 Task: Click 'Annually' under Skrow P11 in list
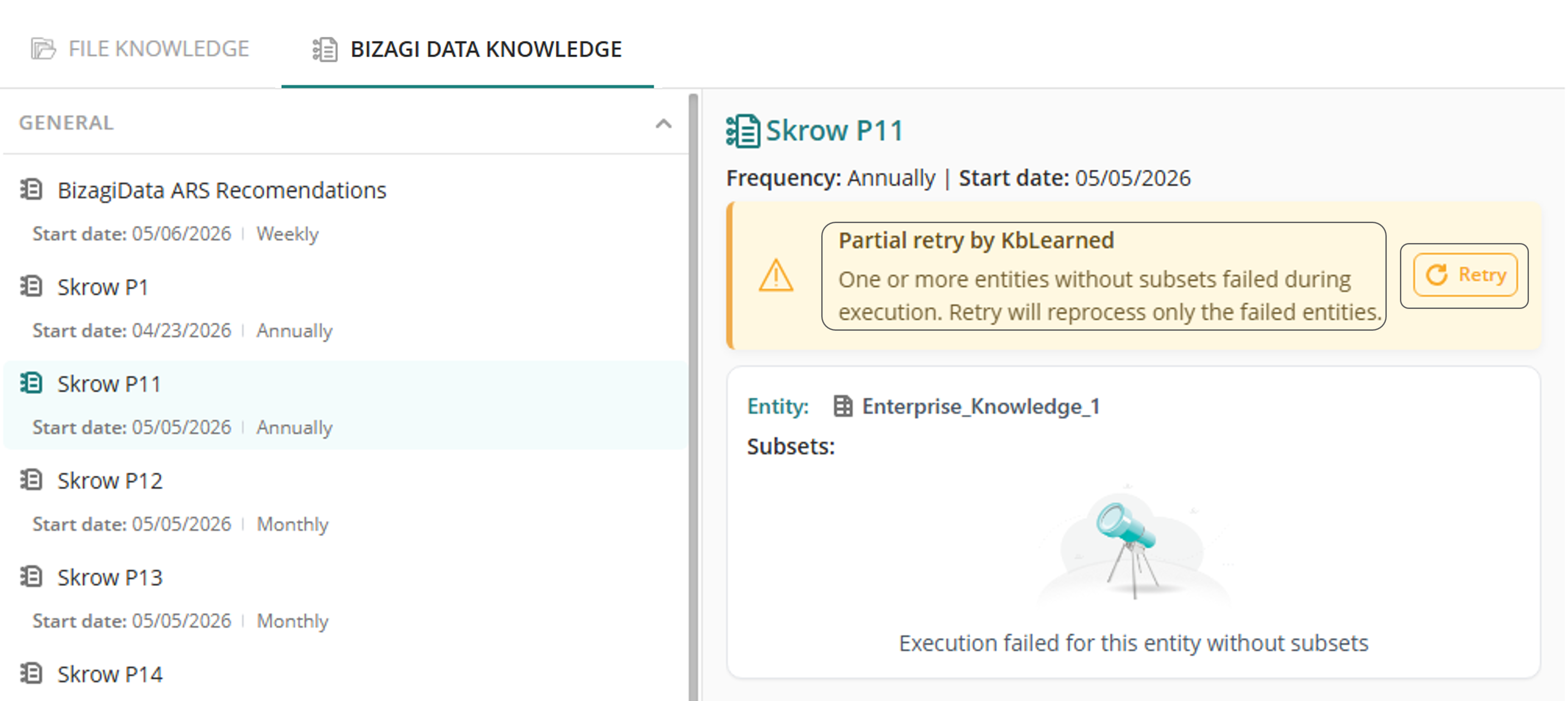pyautogui.click(x=295, y=428)
